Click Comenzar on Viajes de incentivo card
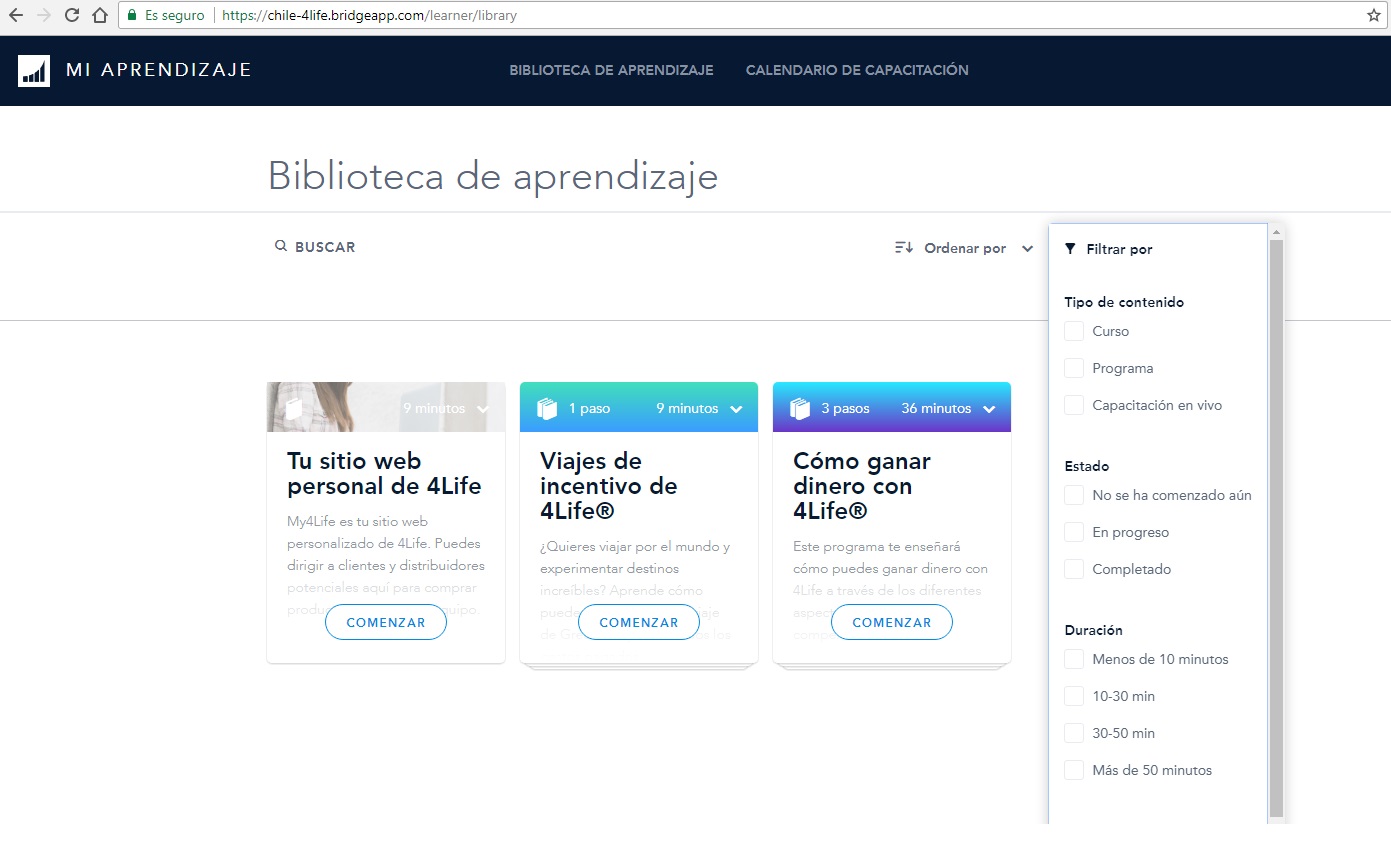The image size is (1391, 847). (x=639, y=622)
